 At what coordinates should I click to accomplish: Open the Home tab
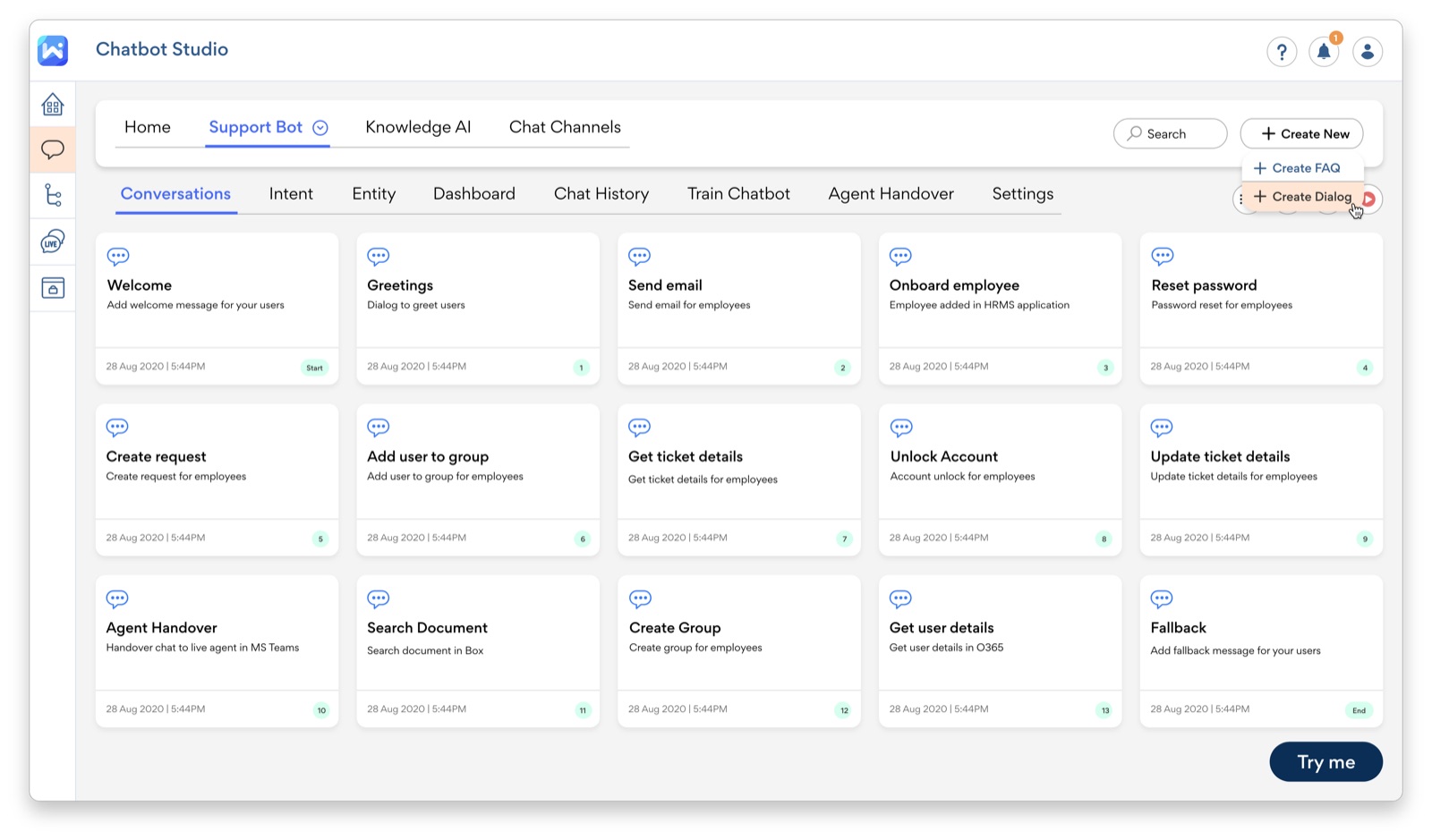click(148, 127)
